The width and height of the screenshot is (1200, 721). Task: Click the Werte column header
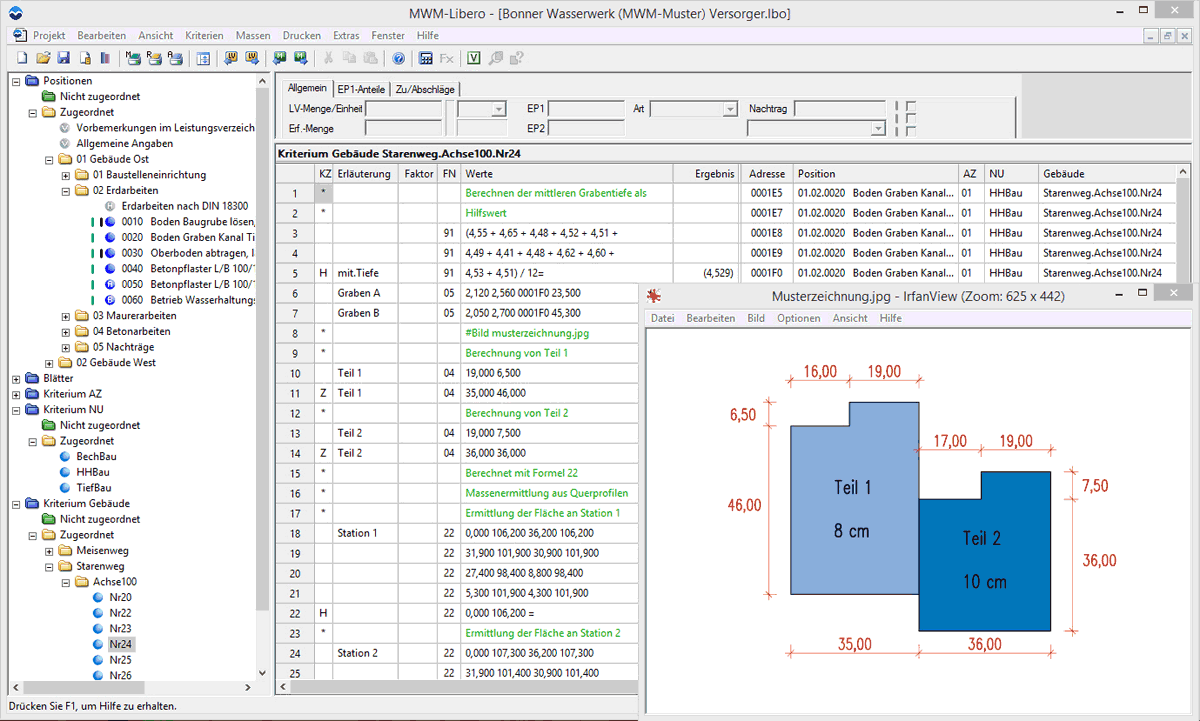tap(566, 173)
